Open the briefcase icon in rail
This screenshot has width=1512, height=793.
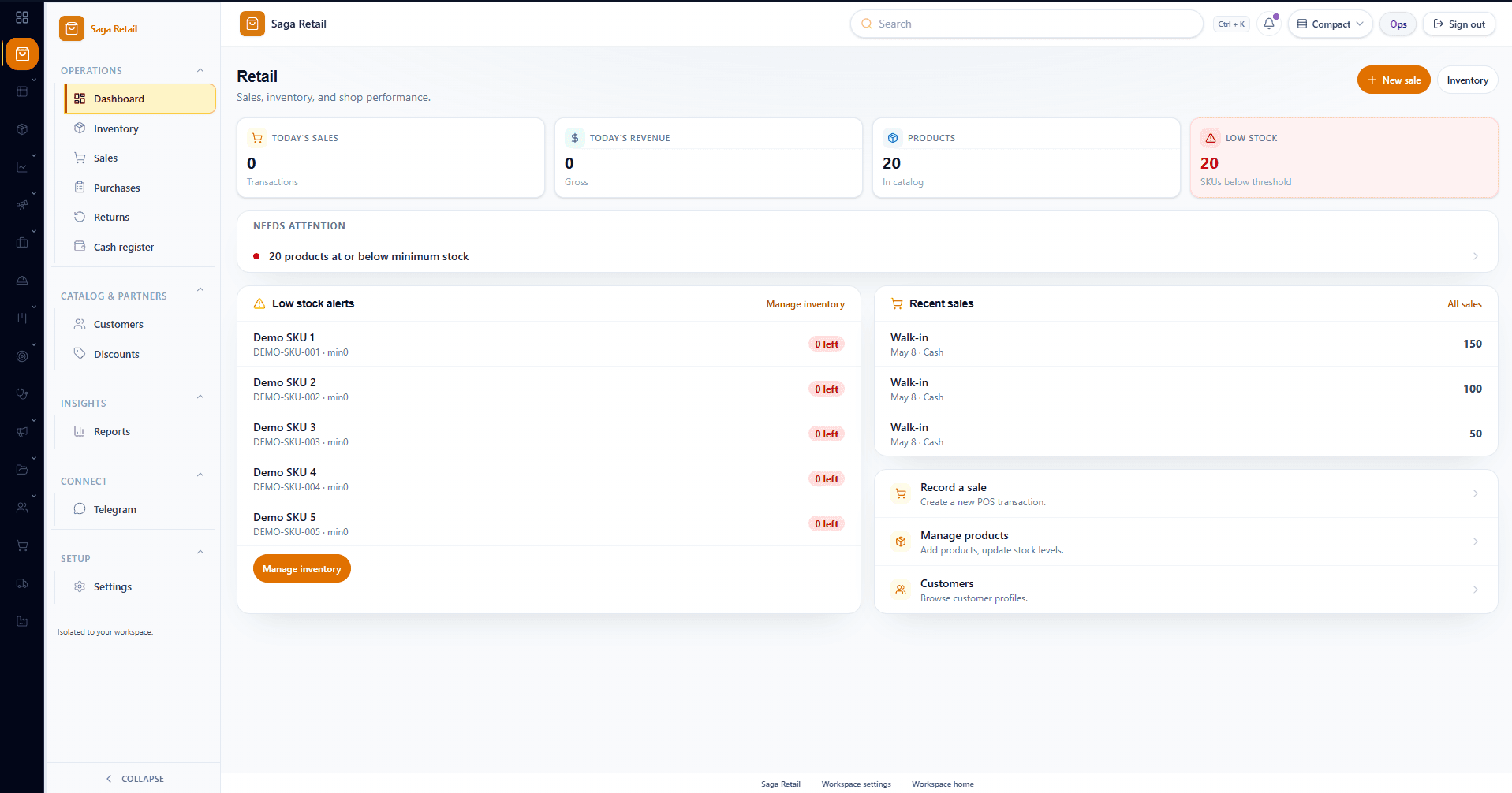point(22,243)
